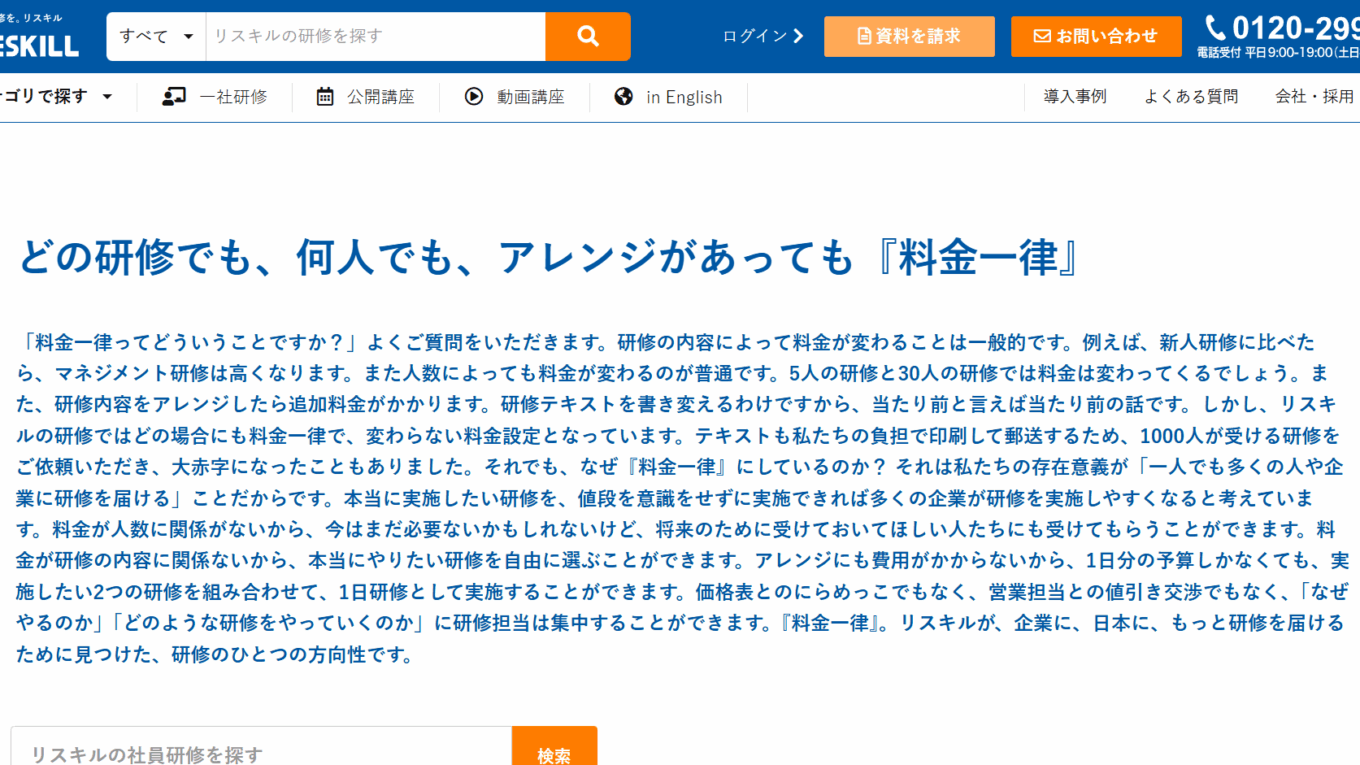This screenshot has width=1360, height=765.
Task: Expand the カテゴリで探す menu
Action: tap(57, 97)
